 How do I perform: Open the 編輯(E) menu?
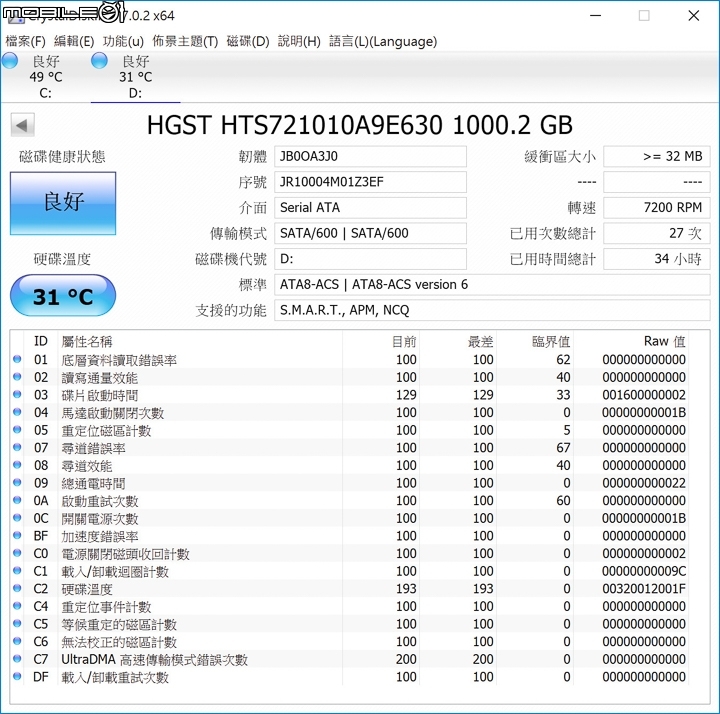tap(74, 41)
